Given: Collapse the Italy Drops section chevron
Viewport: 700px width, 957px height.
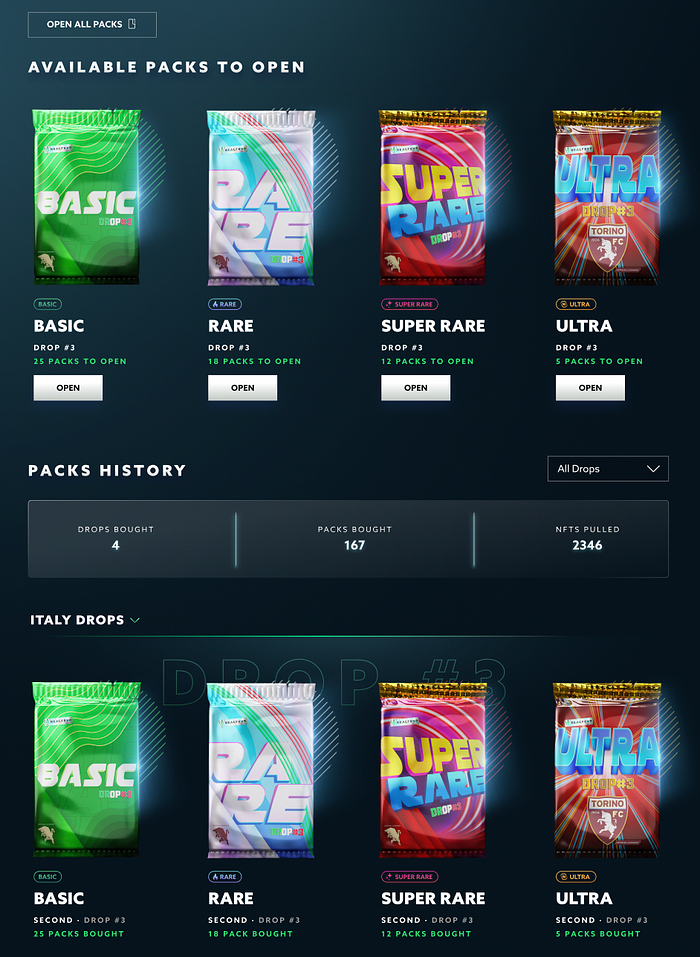Looking at the screenshot, I should 135,620.
